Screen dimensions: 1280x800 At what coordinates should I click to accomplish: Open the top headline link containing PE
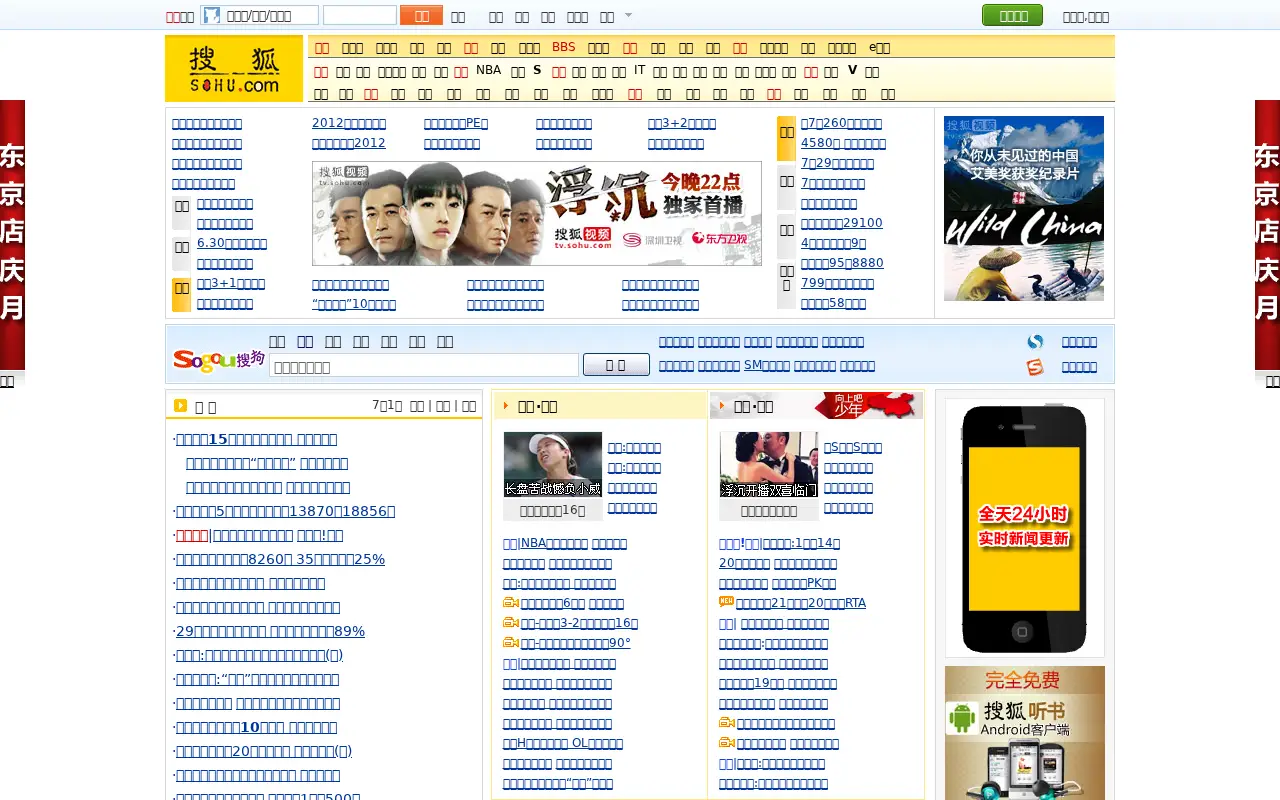(x=456, y=123)
